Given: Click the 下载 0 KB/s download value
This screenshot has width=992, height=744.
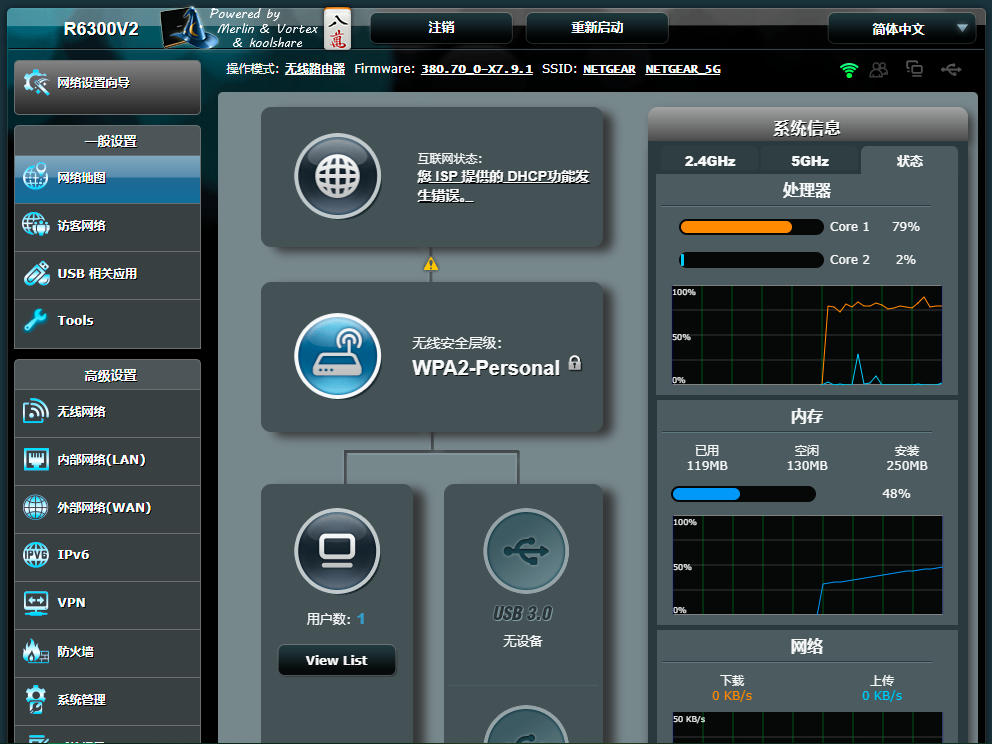Looking at the screenshot, I should (732, 695).
